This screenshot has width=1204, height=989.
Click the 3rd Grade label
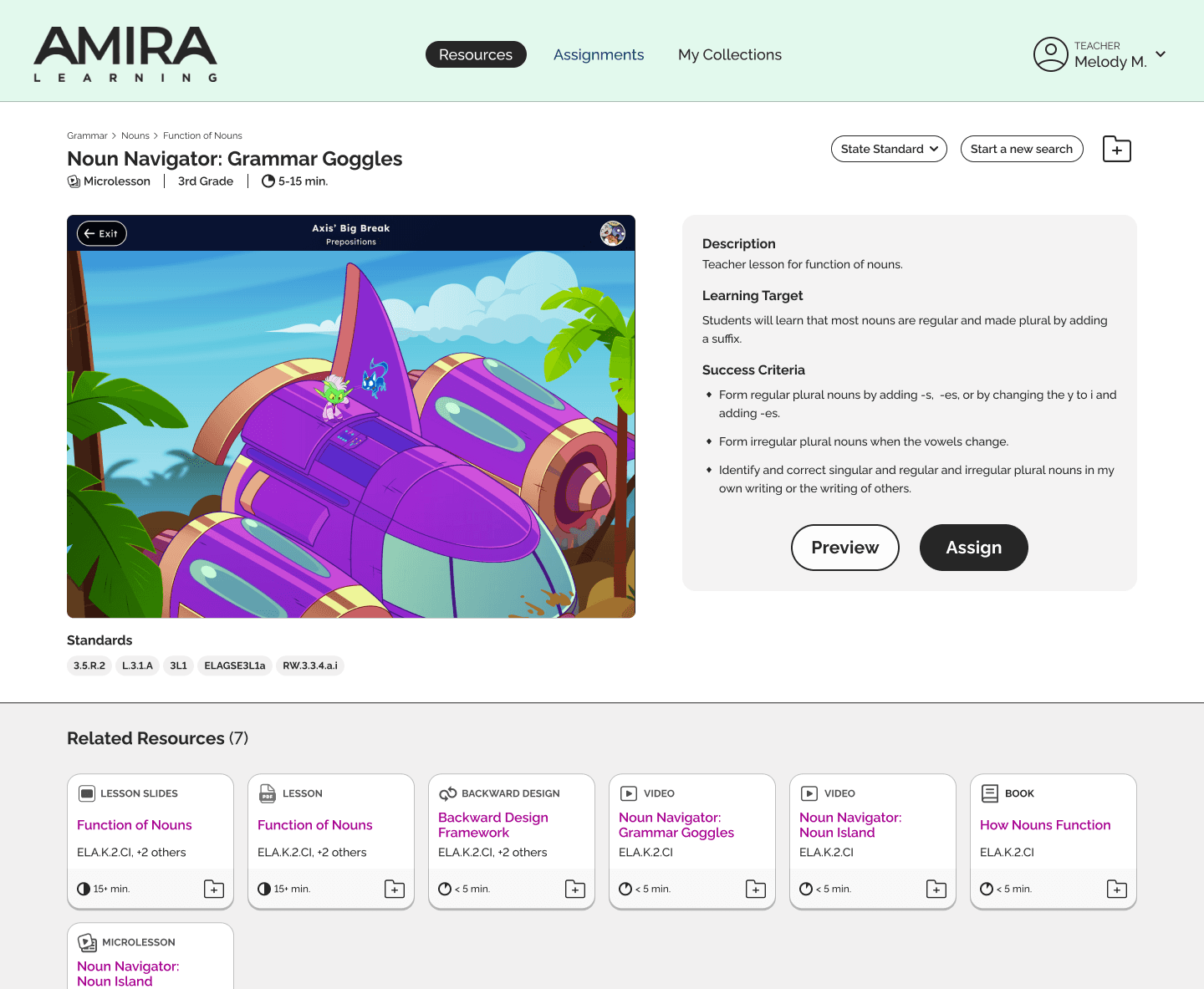click(206, 181)
